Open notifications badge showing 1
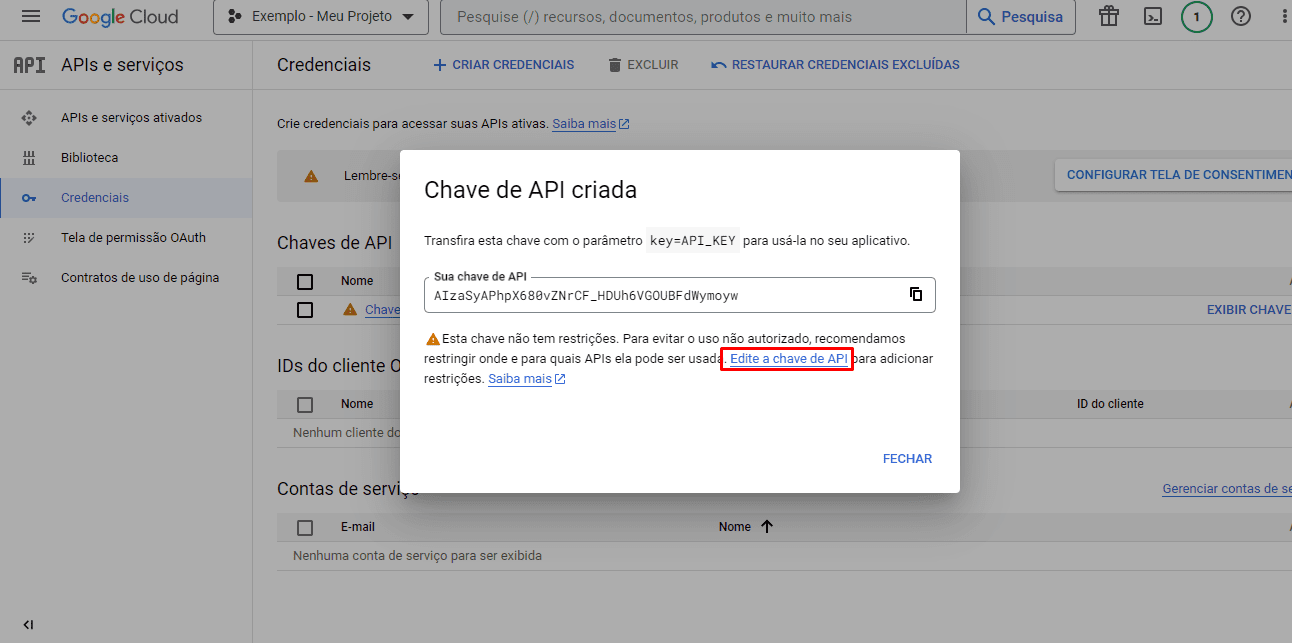Viewport: 1292px width, 643px height. [x=1196, y=17]
